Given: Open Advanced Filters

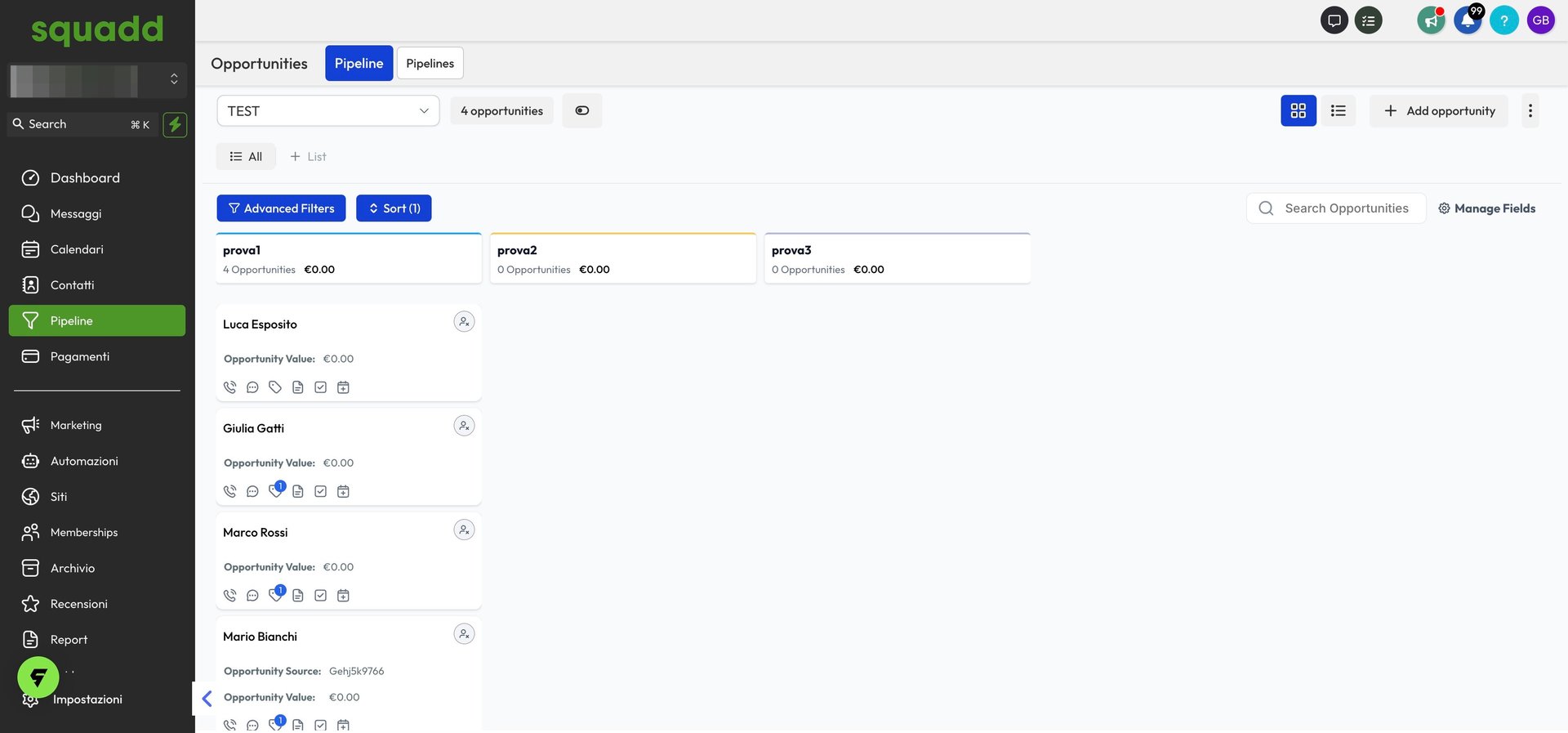Looking at the screenshot, I should click(281, 208).
